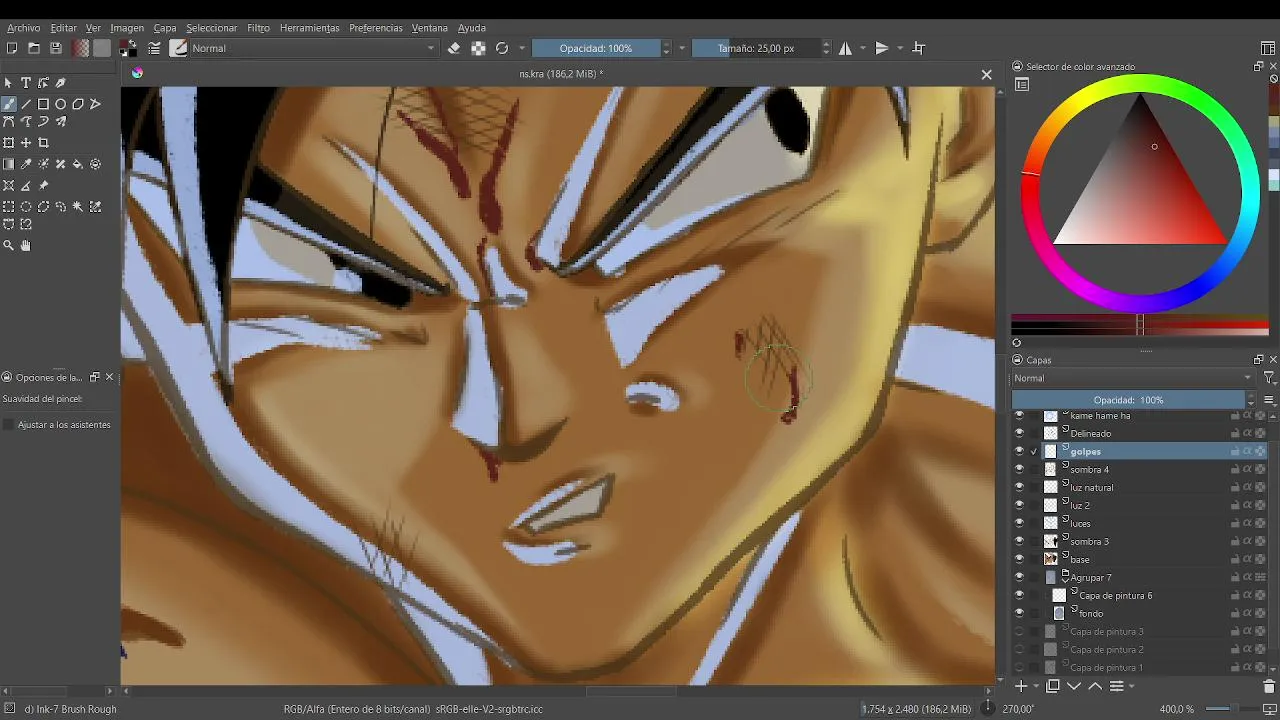Open the toolbar blending mode 'Normal' dropdown
The width and height of the screenshot is (1280, 720).
(x=314, y=48)
